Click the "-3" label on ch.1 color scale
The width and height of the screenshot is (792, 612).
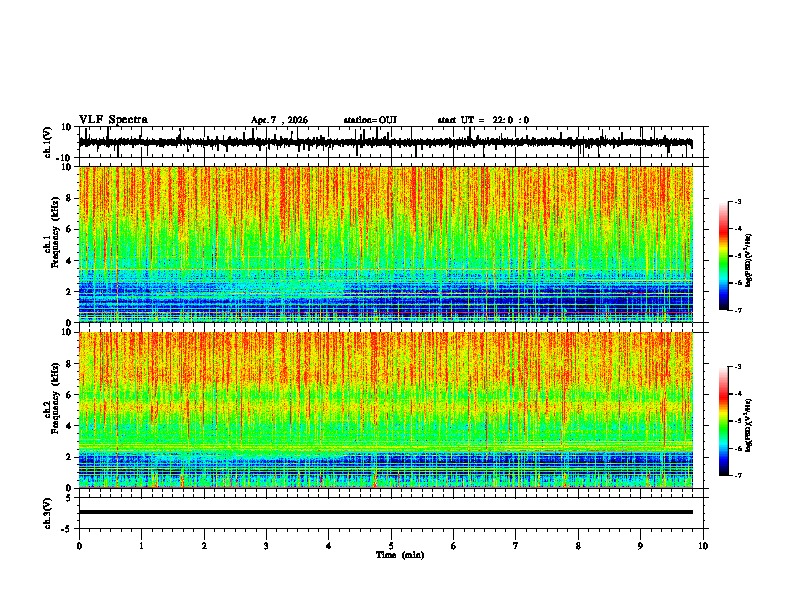click(737, 201)
